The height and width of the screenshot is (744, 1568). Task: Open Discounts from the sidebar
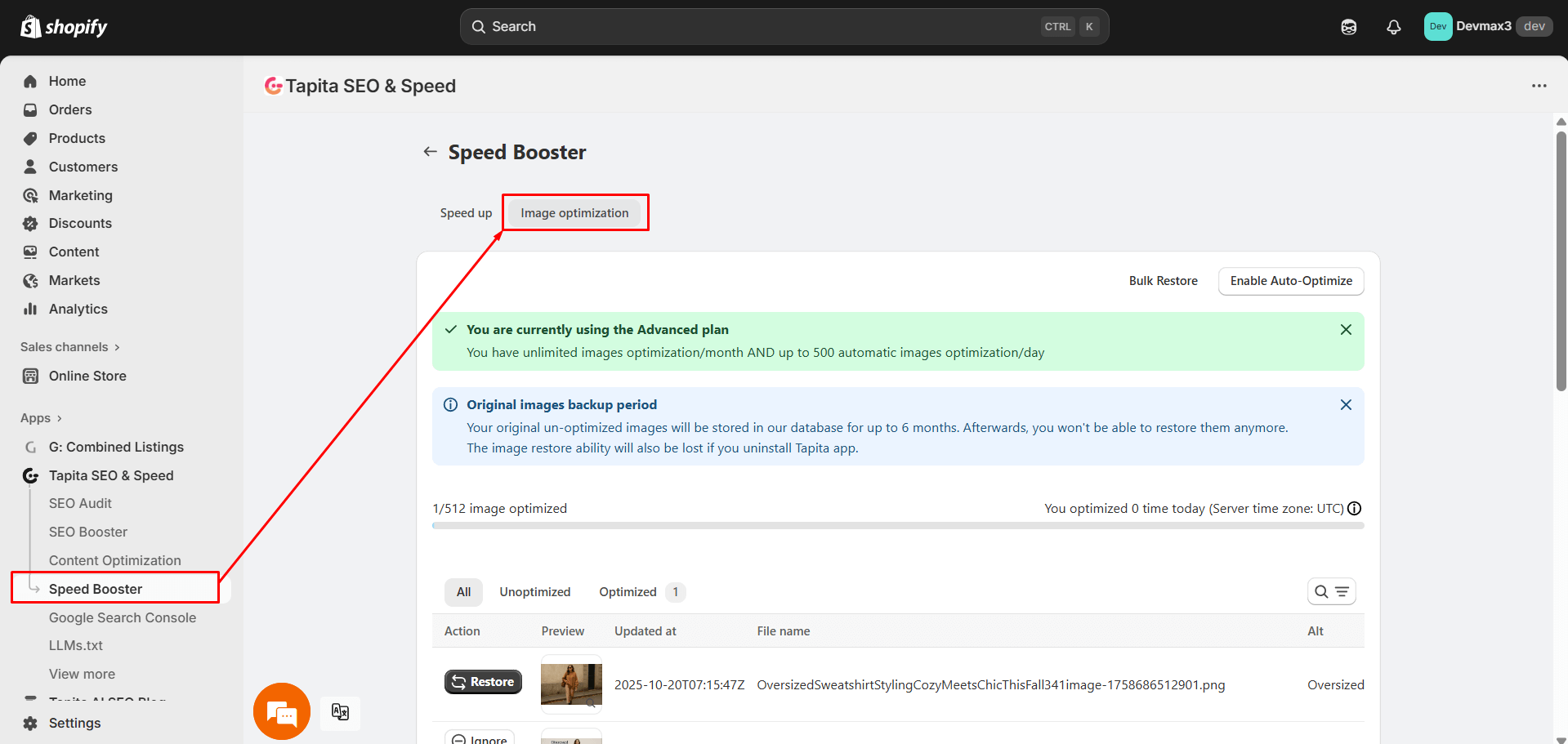click(x=81, y=223)
